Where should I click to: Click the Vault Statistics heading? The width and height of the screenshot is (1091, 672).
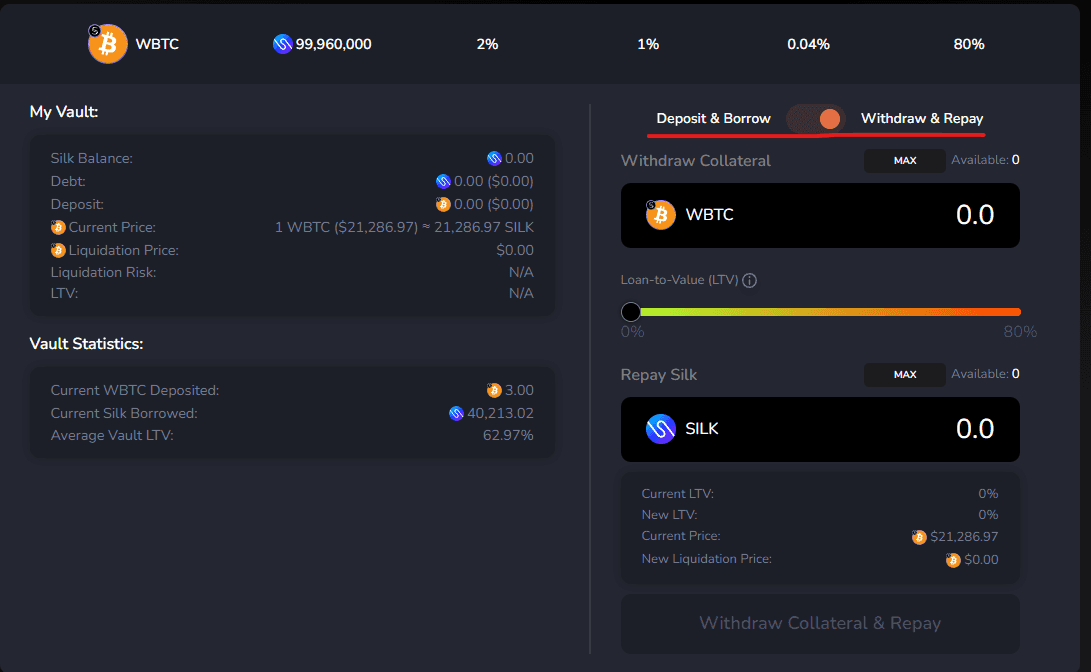point(86,344)
